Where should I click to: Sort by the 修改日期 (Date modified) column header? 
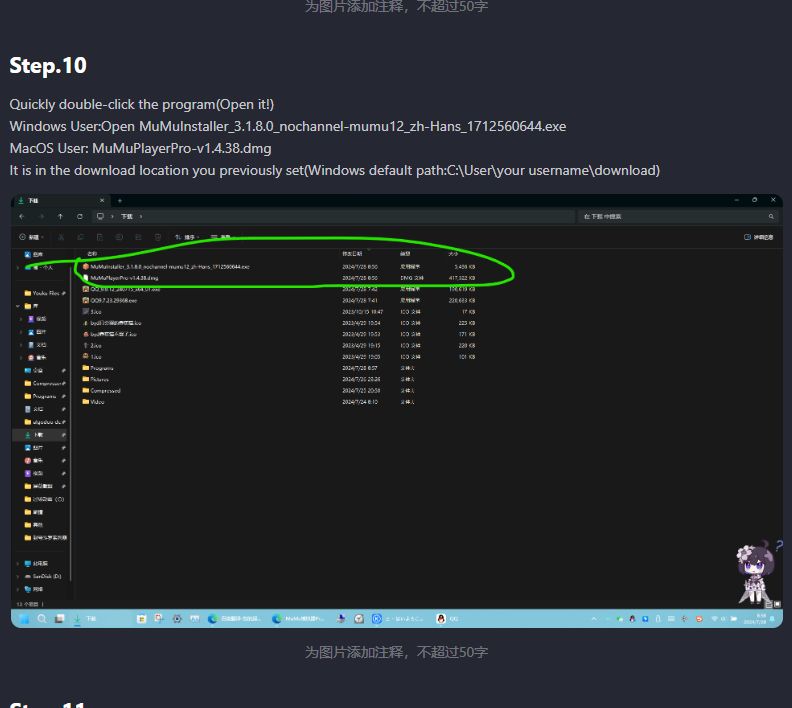pyautogui.click(x=352, y=254)
